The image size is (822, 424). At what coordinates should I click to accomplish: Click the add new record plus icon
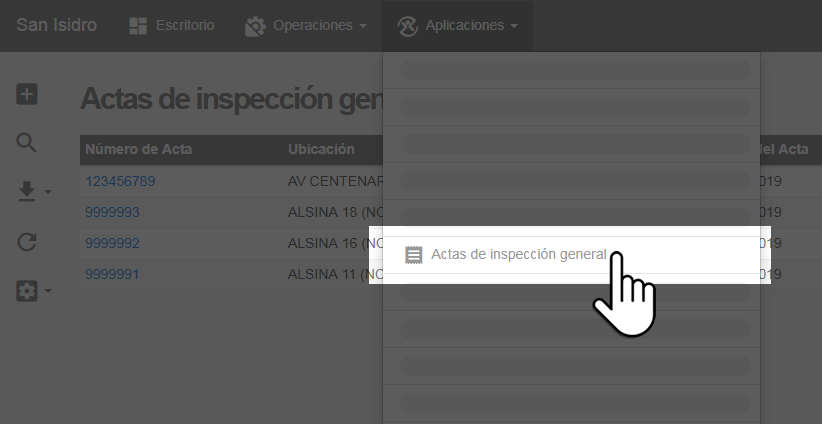click(x=27, y=94)
